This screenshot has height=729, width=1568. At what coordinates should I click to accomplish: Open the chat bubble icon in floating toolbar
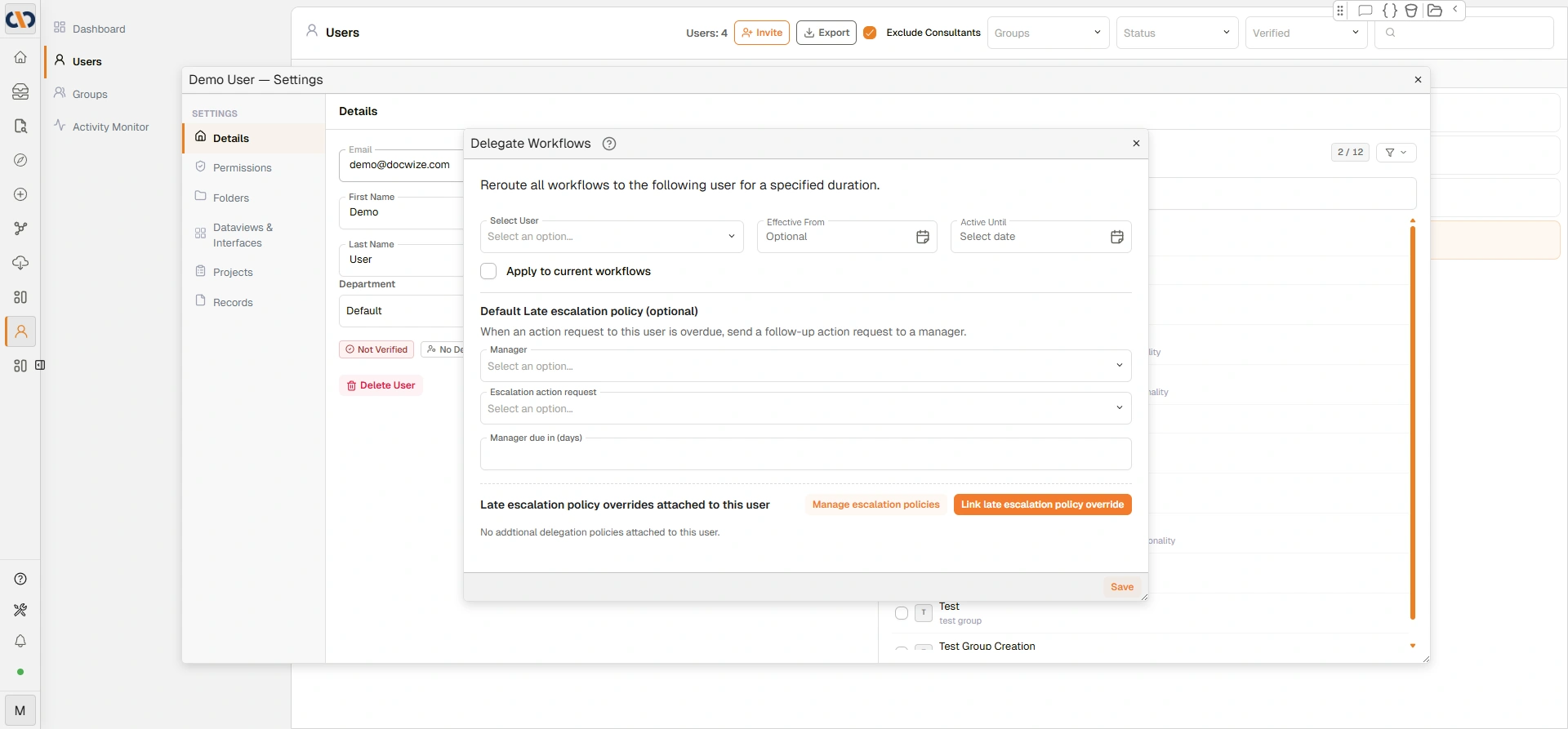pos(1365,11)
